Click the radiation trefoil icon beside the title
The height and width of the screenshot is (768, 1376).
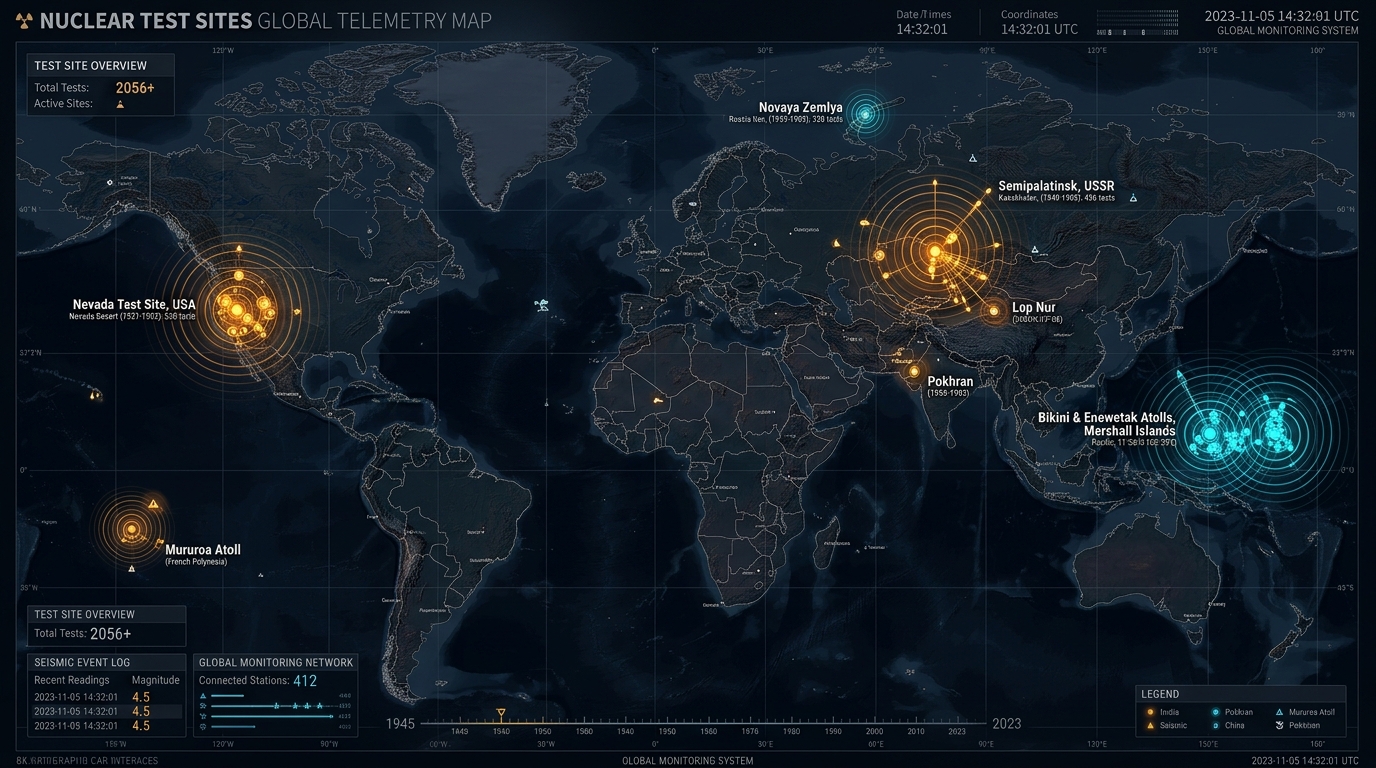pos(23,20)
